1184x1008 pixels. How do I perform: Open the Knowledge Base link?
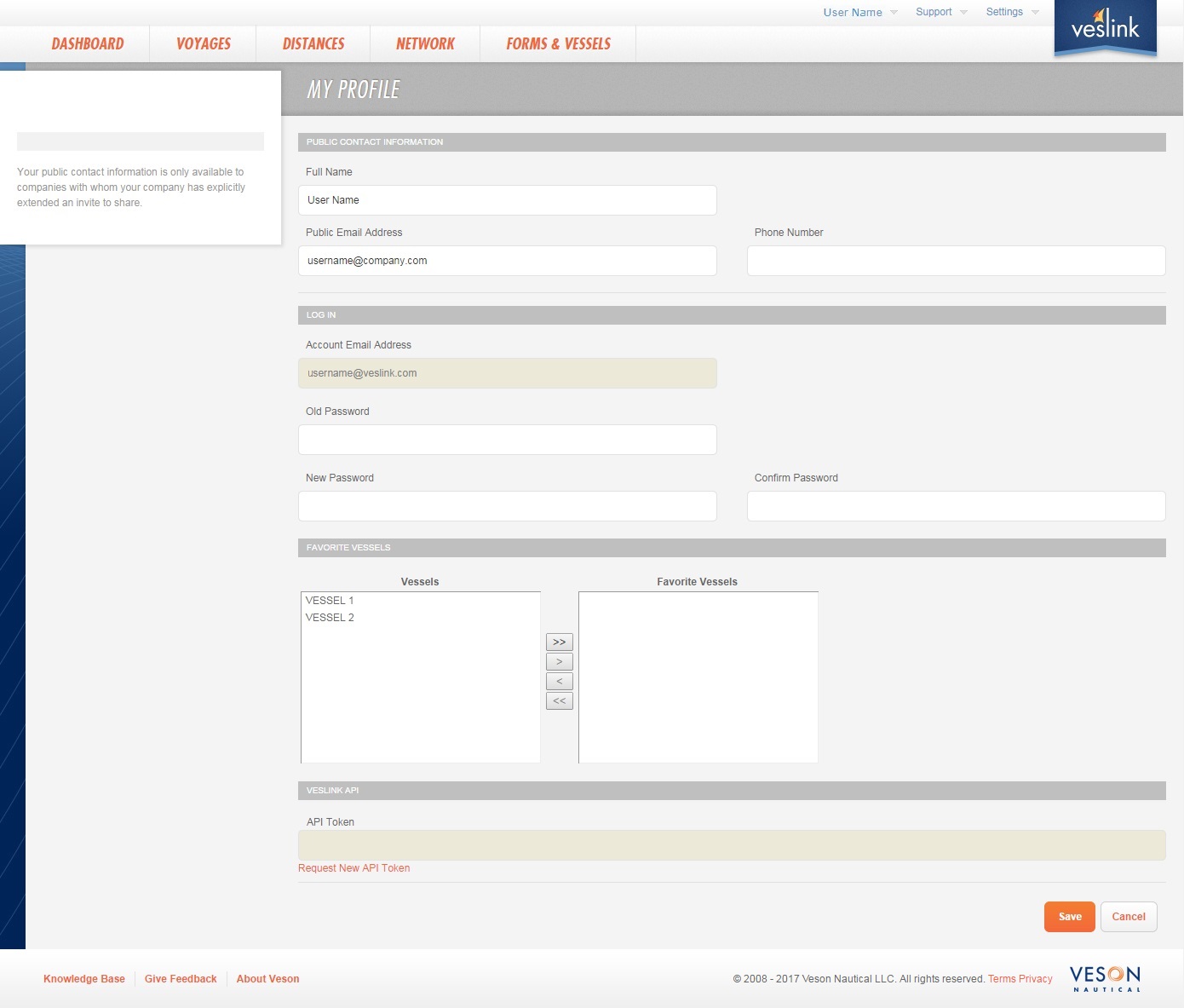point(83,978)
